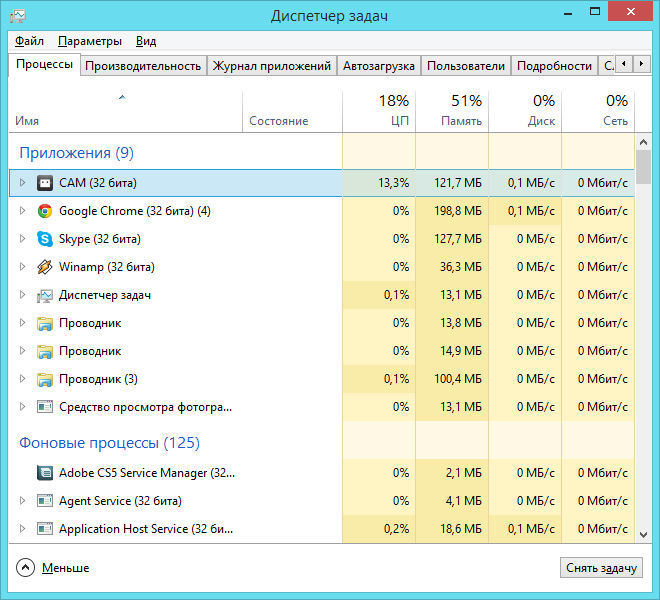The width and height of the screenshot is (660, 600).
Task: Open the Автозагрузка tab
Action: click(x=378, y=66)
